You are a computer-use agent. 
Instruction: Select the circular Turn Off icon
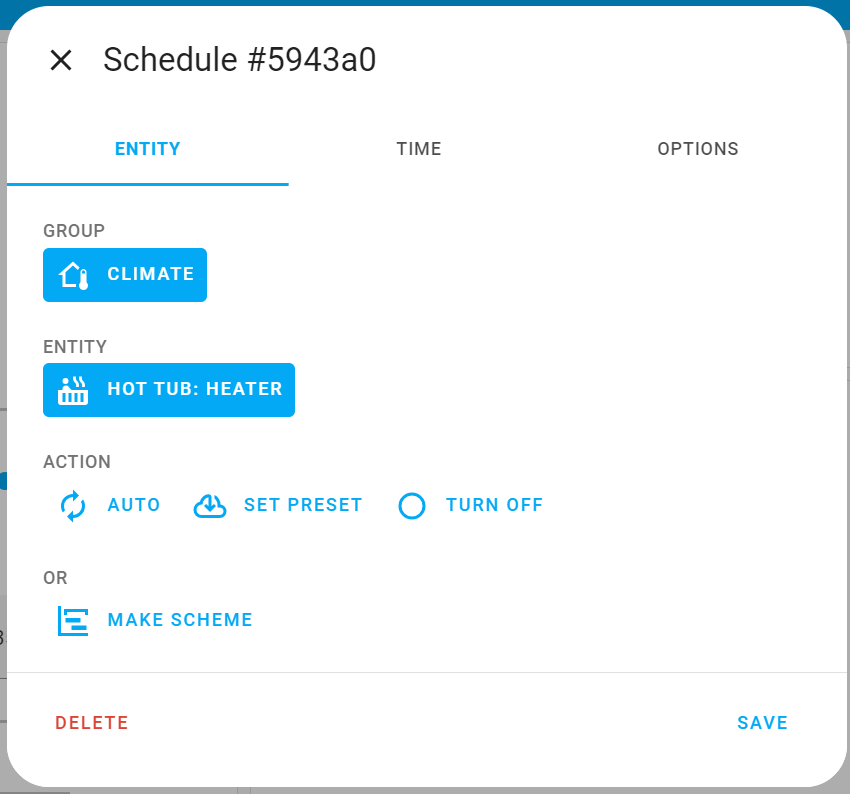412,506
